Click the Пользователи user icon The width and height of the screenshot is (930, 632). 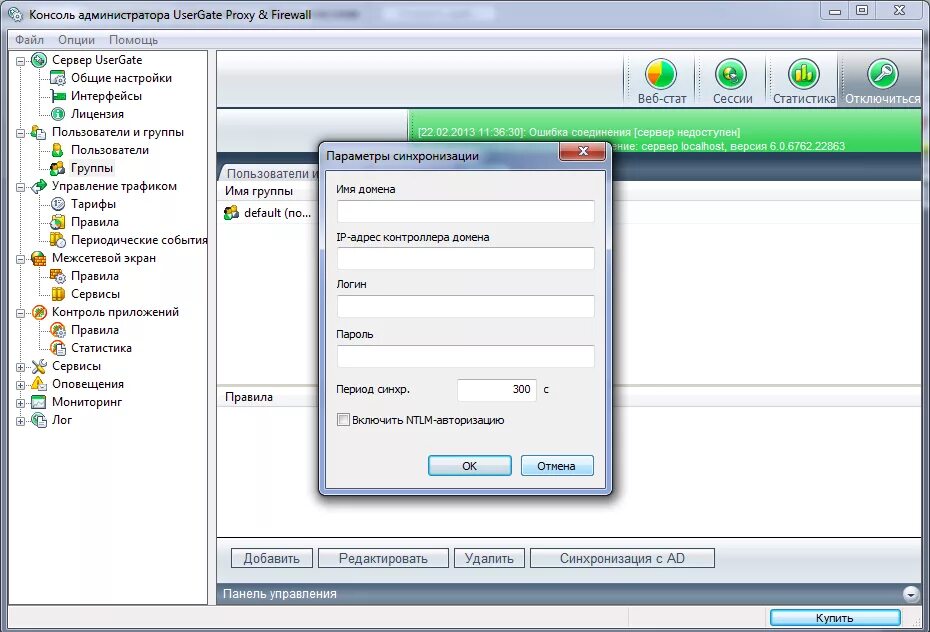click(x=58, y=150)
